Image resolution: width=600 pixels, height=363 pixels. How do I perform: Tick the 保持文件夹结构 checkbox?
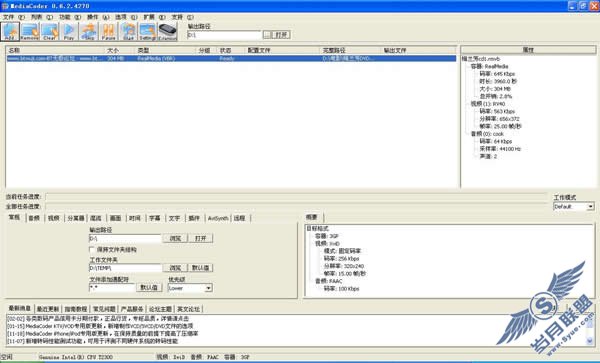[92, 249]
